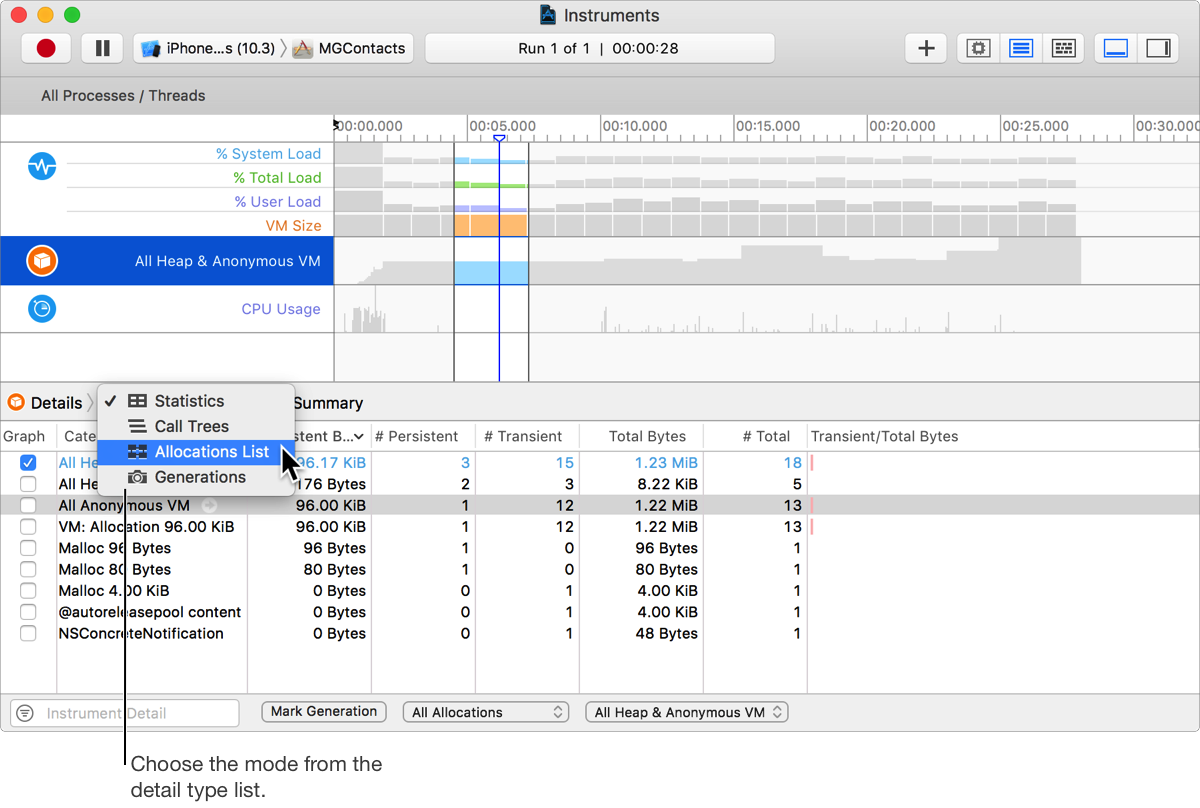Select Call Trees in the detail menu
Screen dimensions: 1200x808
coord(191,426)
